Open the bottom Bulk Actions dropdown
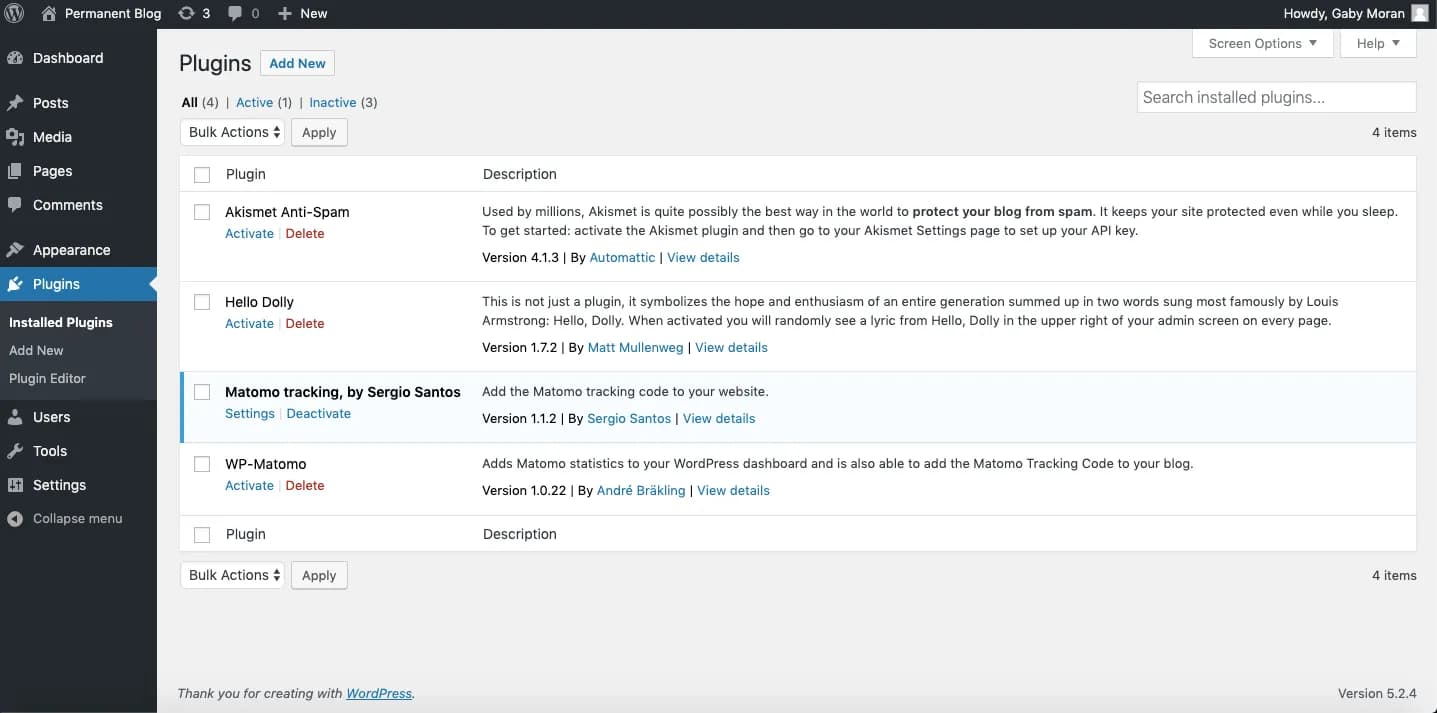Image resolution: width=1437 pixels, height=713 pixels. tap(232, 575)
